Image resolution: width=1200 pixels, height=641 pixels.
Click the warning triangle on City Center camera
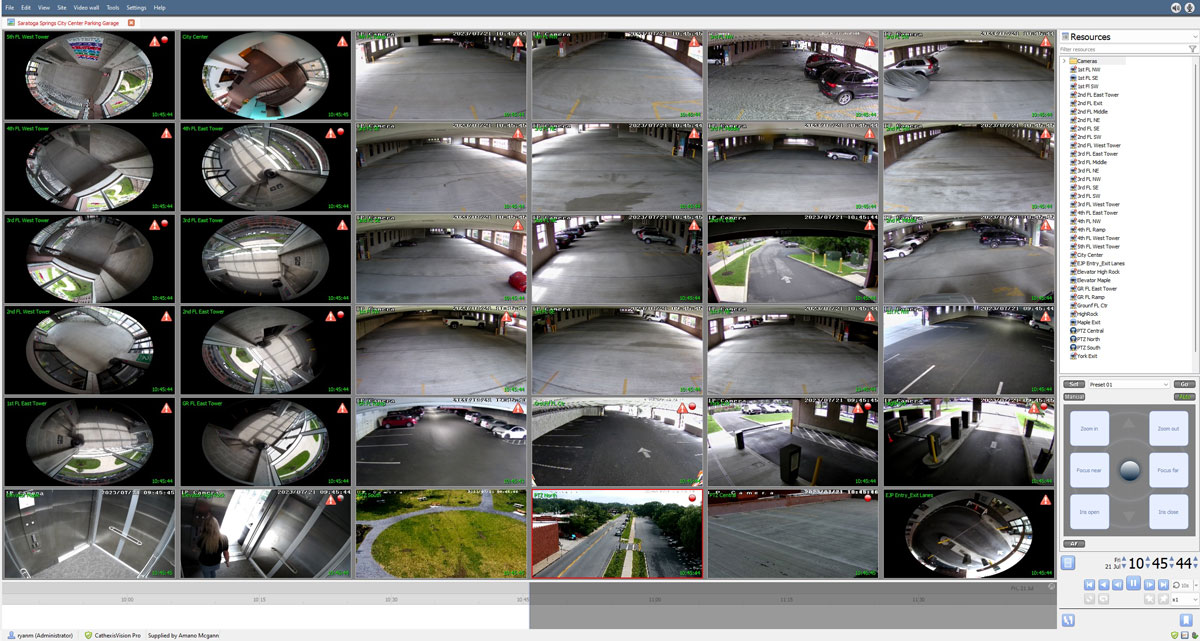click(x=330, y=42)
